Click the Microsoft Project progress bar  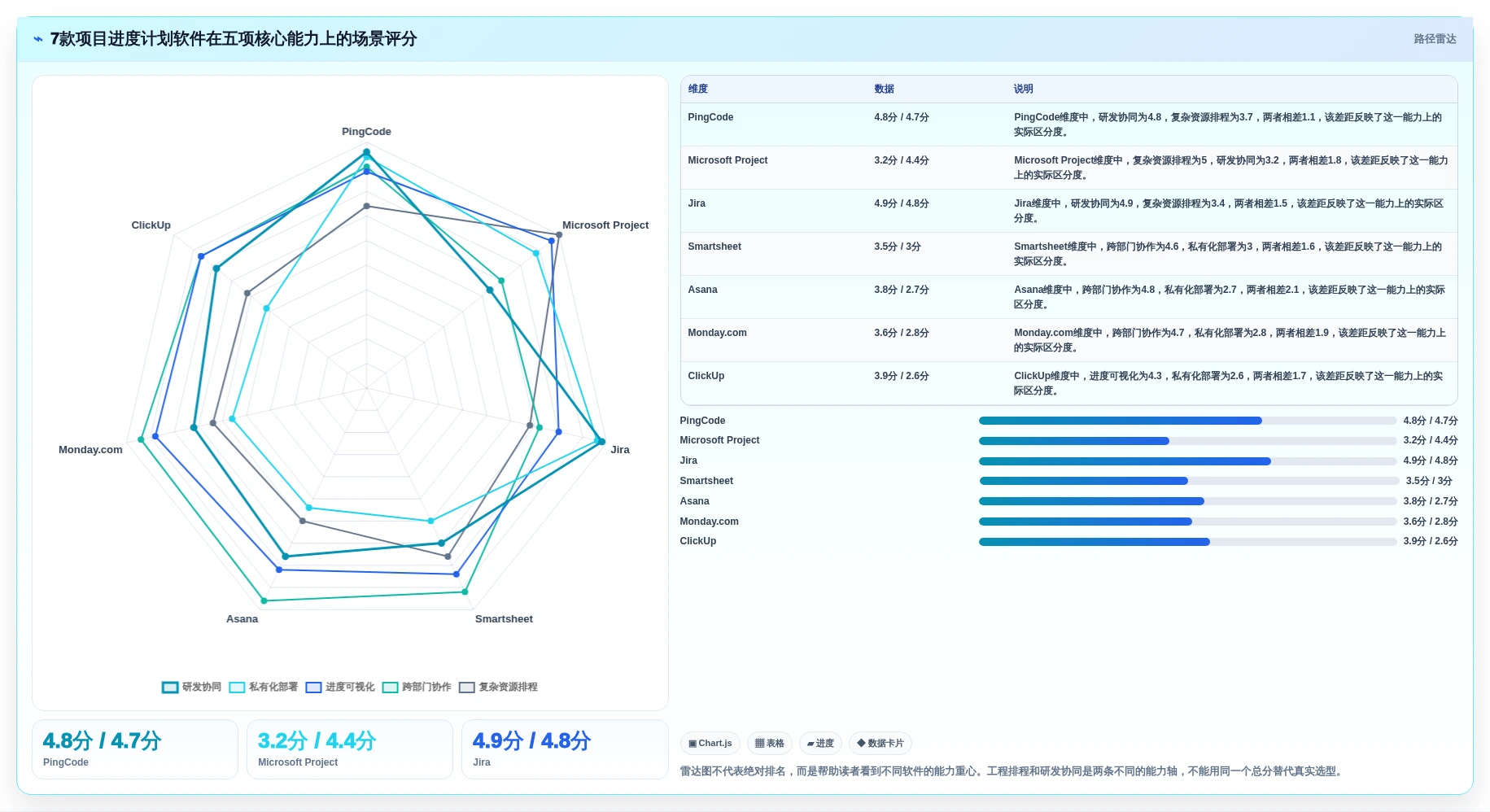pyautogui.click(x=1187, y=441)
